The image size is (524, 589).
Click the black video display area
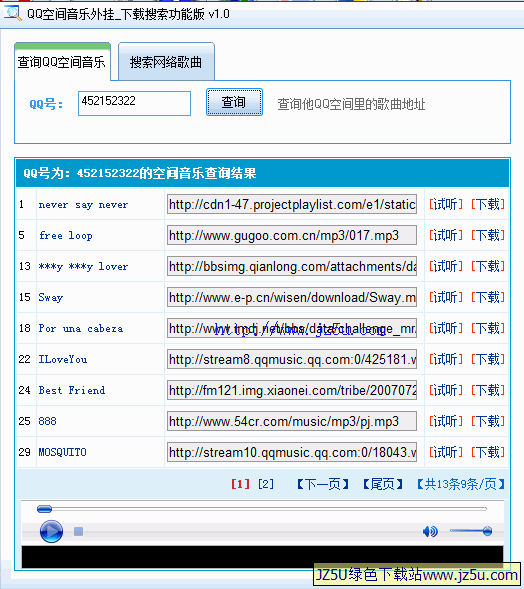(262, 557)
